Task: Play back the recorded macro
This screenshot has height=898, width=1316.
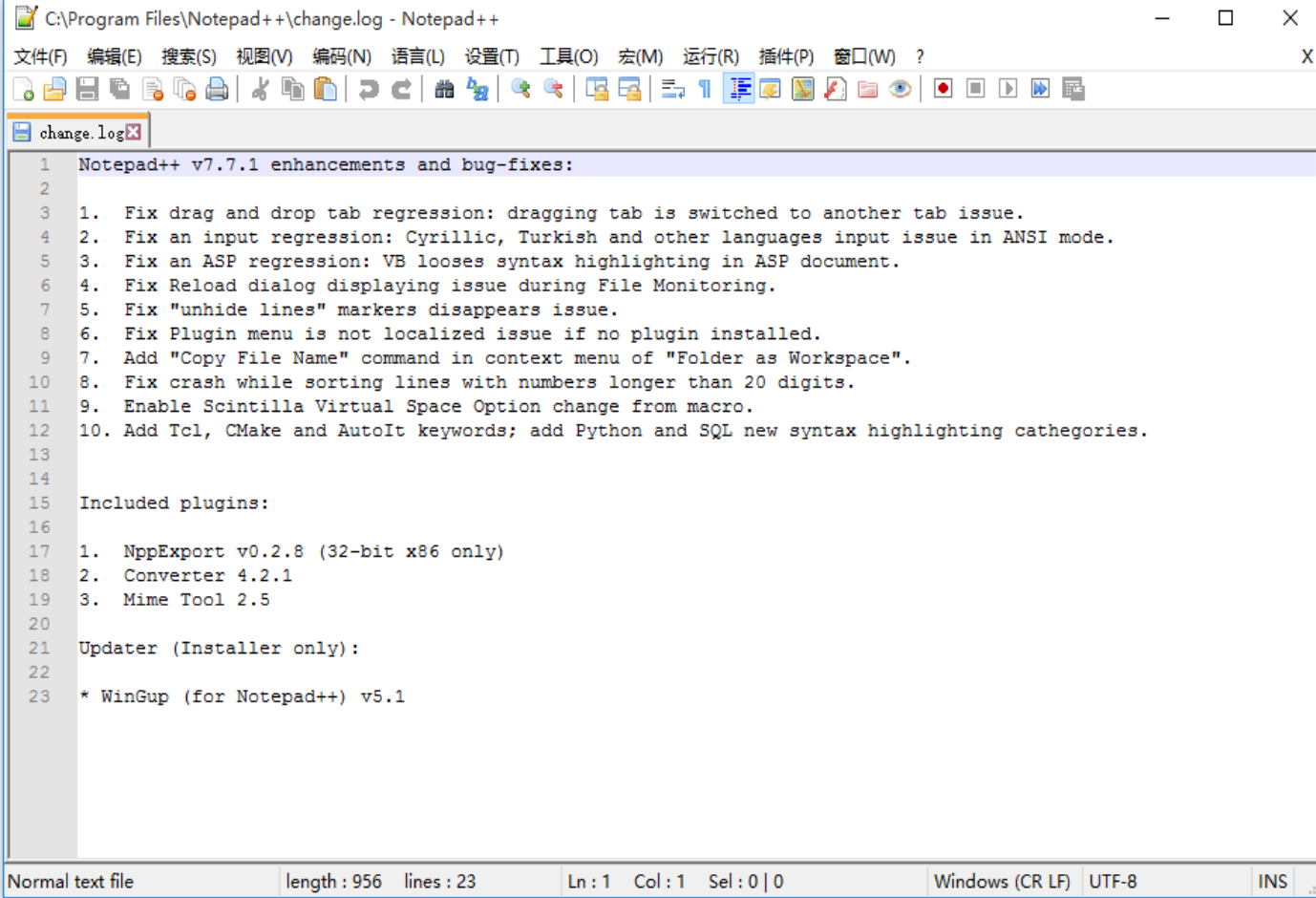Action: coord(1008,89)
